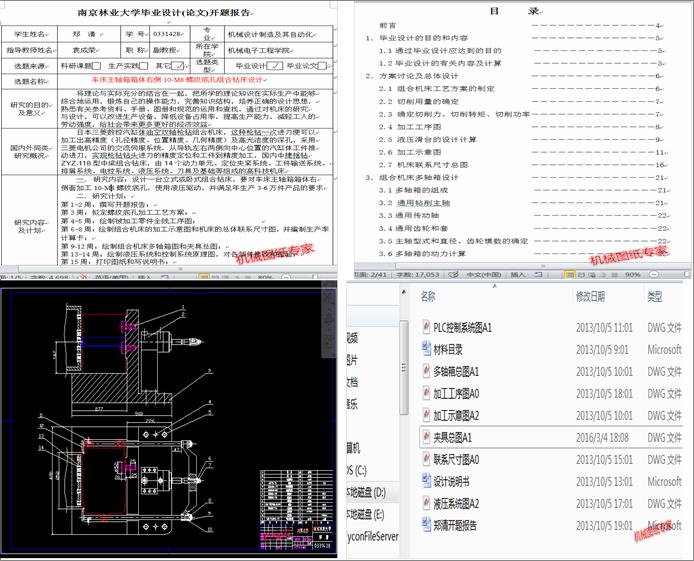Open yconFileServer in explorer navigation pane
Viewport: 694px width, 561px height.
click(x=373, y=536)
